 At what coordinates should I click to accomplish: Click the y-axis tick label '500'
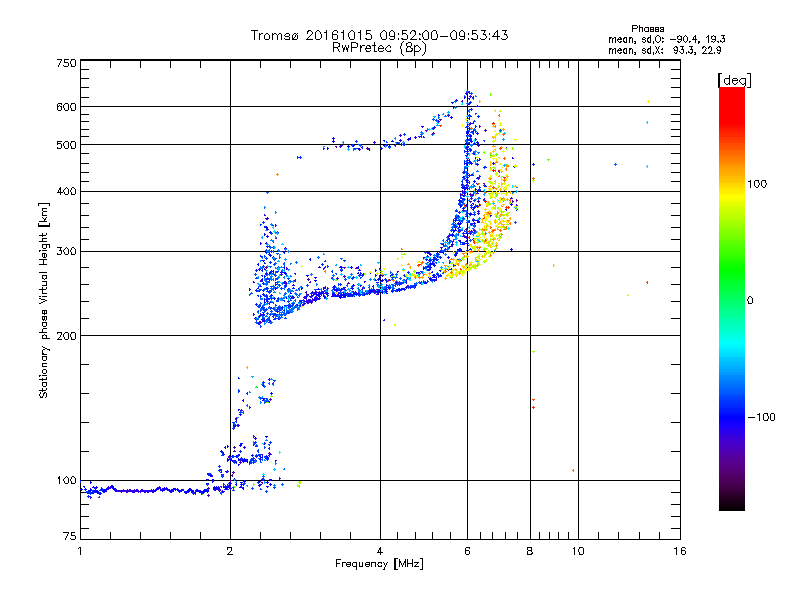[66, 145]
